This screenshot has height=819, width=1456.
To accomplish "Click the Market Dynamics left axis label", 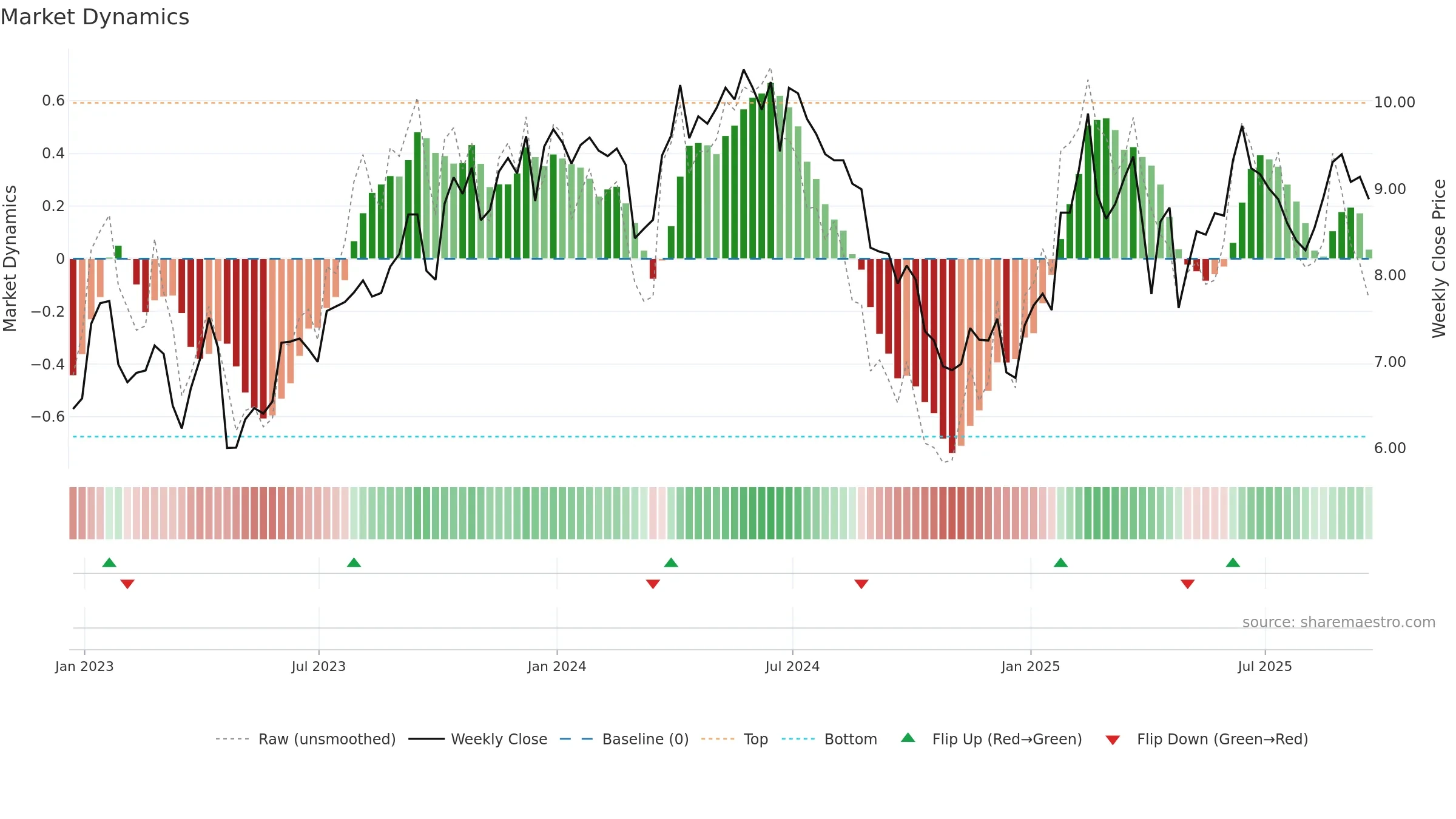I will point(10,258).
